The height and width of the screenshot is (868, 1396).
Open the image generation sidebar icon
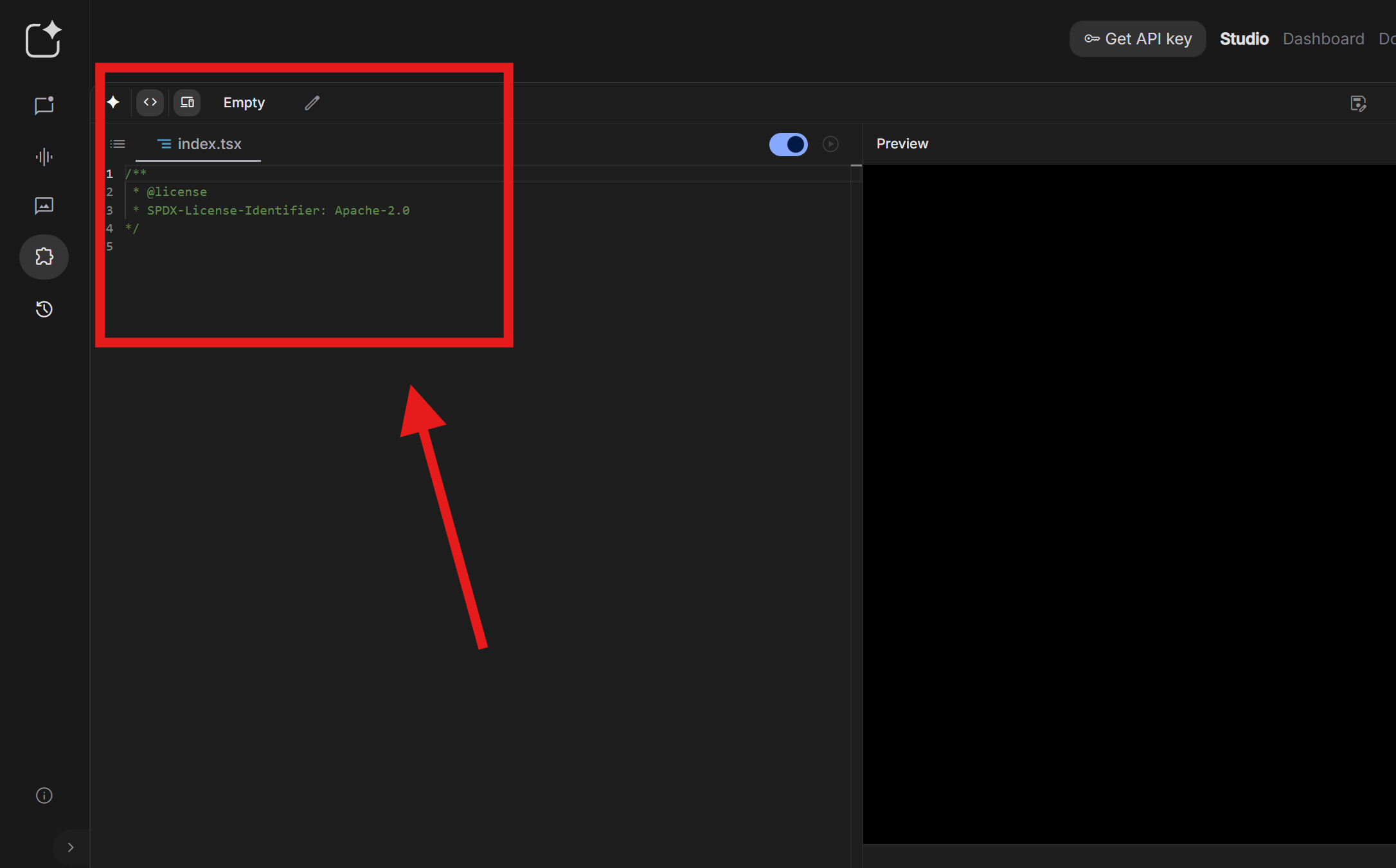coord(44,206)
